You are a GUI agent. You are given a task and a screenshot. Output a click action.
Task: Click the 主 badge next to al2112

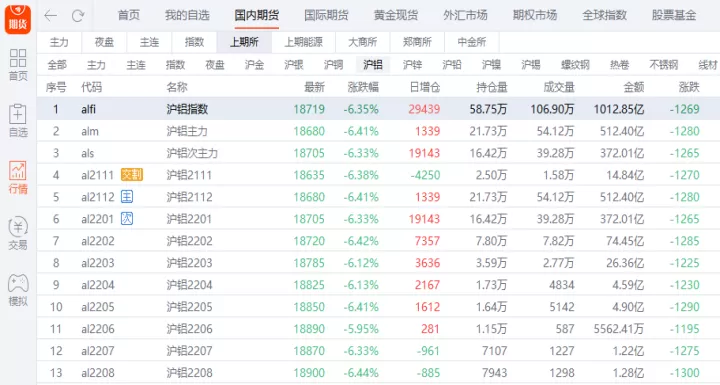[x=127, y=197]
